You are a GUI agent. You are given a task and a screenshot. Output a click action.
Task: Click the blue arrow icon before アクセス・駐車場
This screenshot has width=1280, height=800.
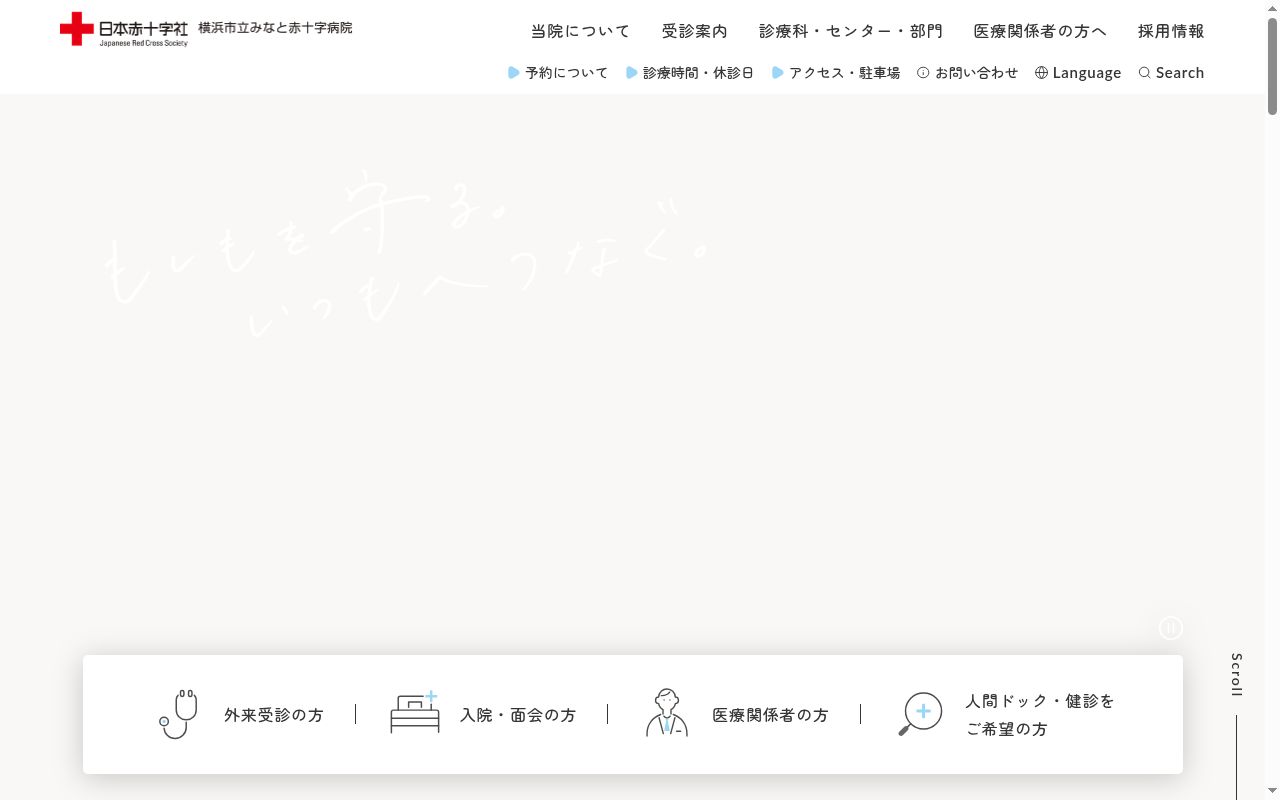pos(778,73)
